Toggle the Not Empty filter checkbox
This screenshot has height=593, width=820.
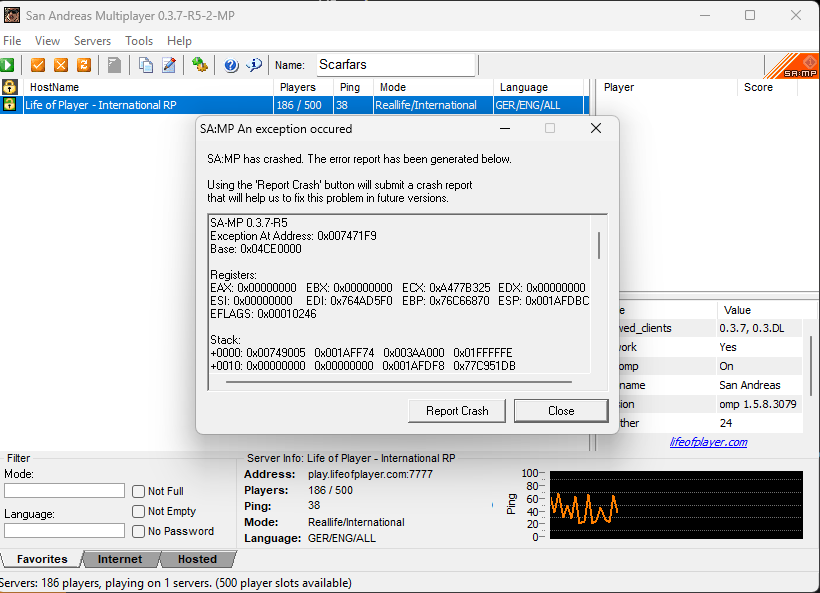pyautogui.click(x=138, y=511)
